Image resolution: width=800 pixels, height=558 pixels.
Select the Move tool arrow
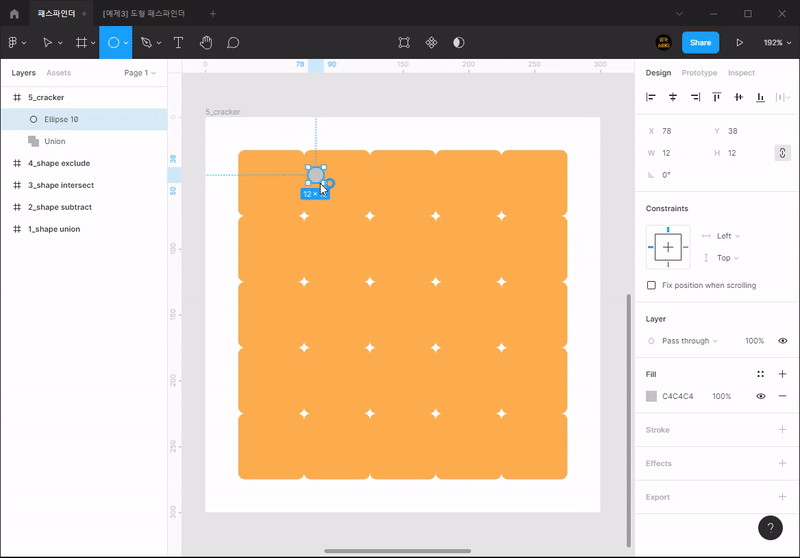coord(47,43)
